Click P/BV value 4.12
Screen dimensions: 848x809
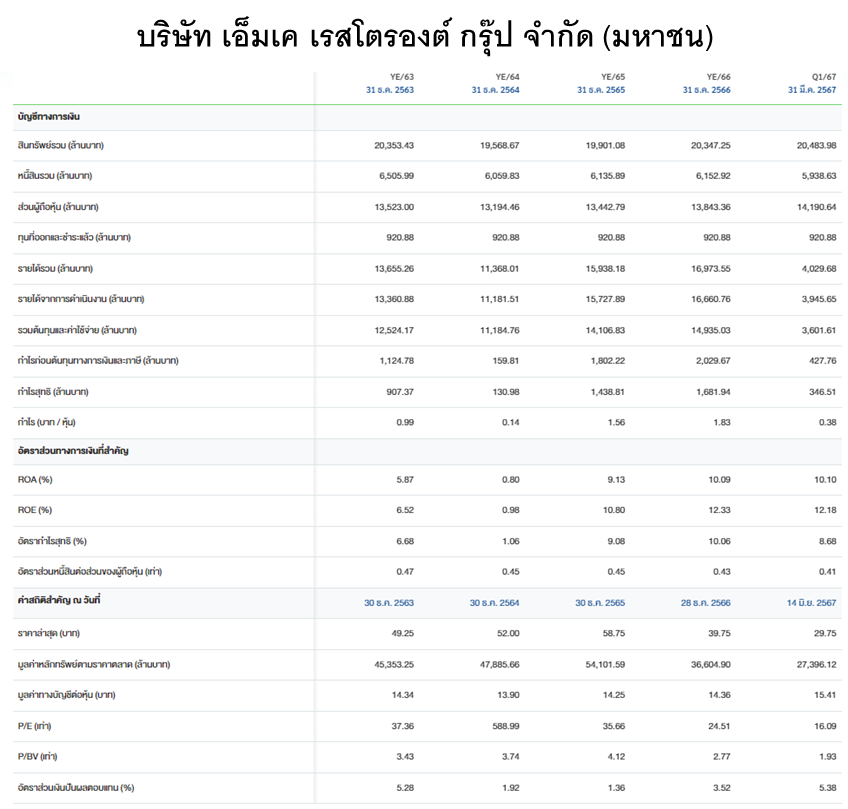[617, 756]
